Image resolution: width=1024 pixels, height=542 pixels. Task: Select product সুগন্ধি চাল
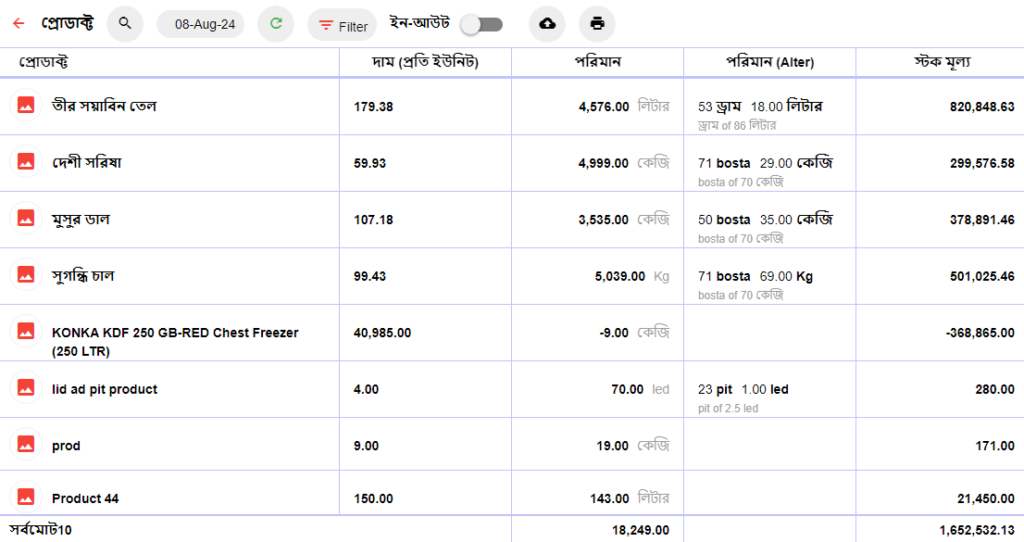tap(83, 276)
